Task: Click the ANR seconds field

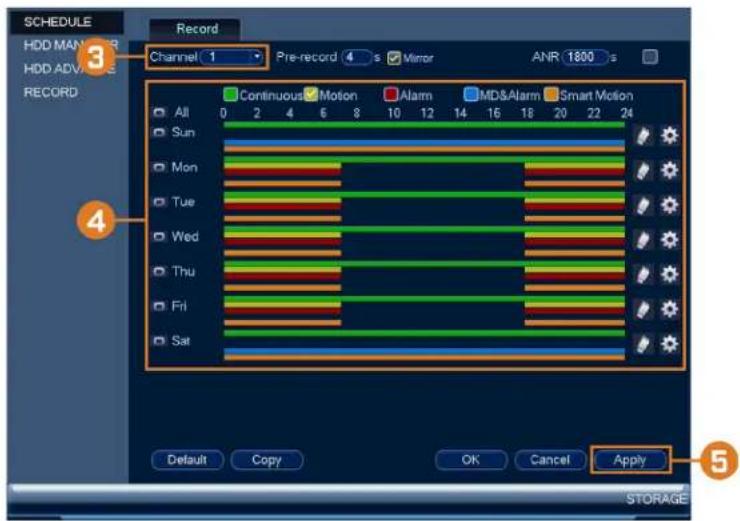Action: 585,57
